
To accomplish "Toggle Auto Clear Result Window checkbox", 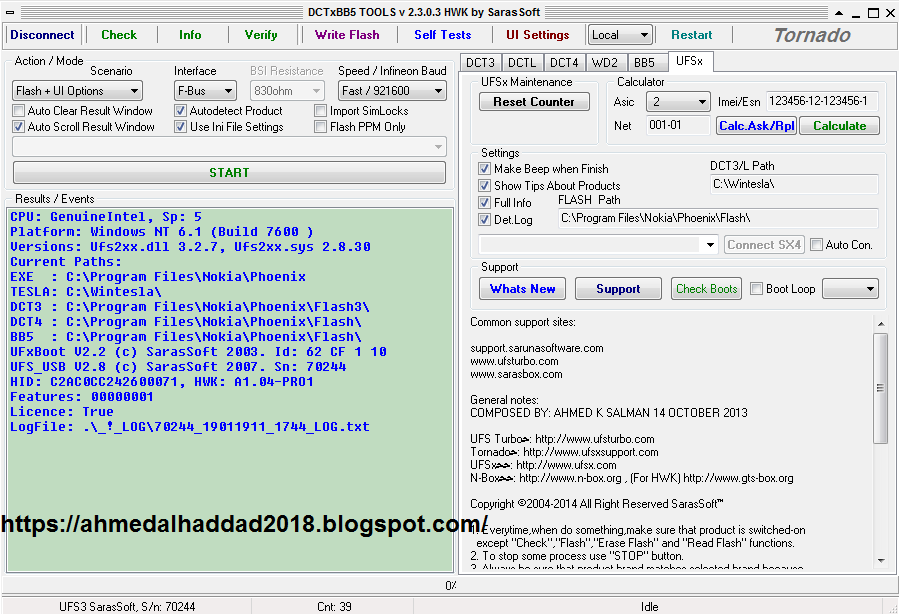I will 19,111.
